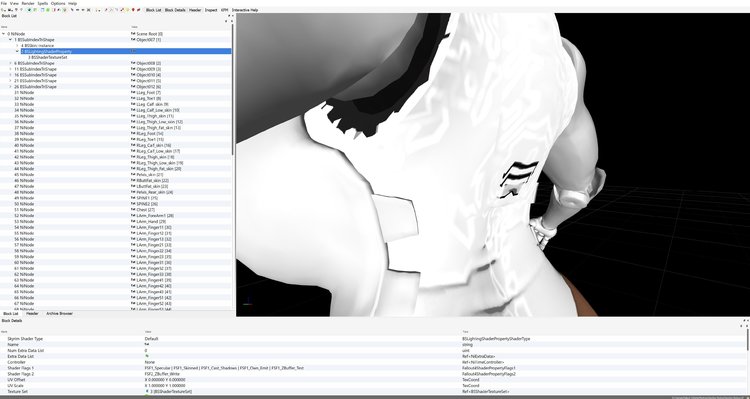Select the 53 NiNode LArm_Hand row
The image size is (750, 399).
point(116,222)
